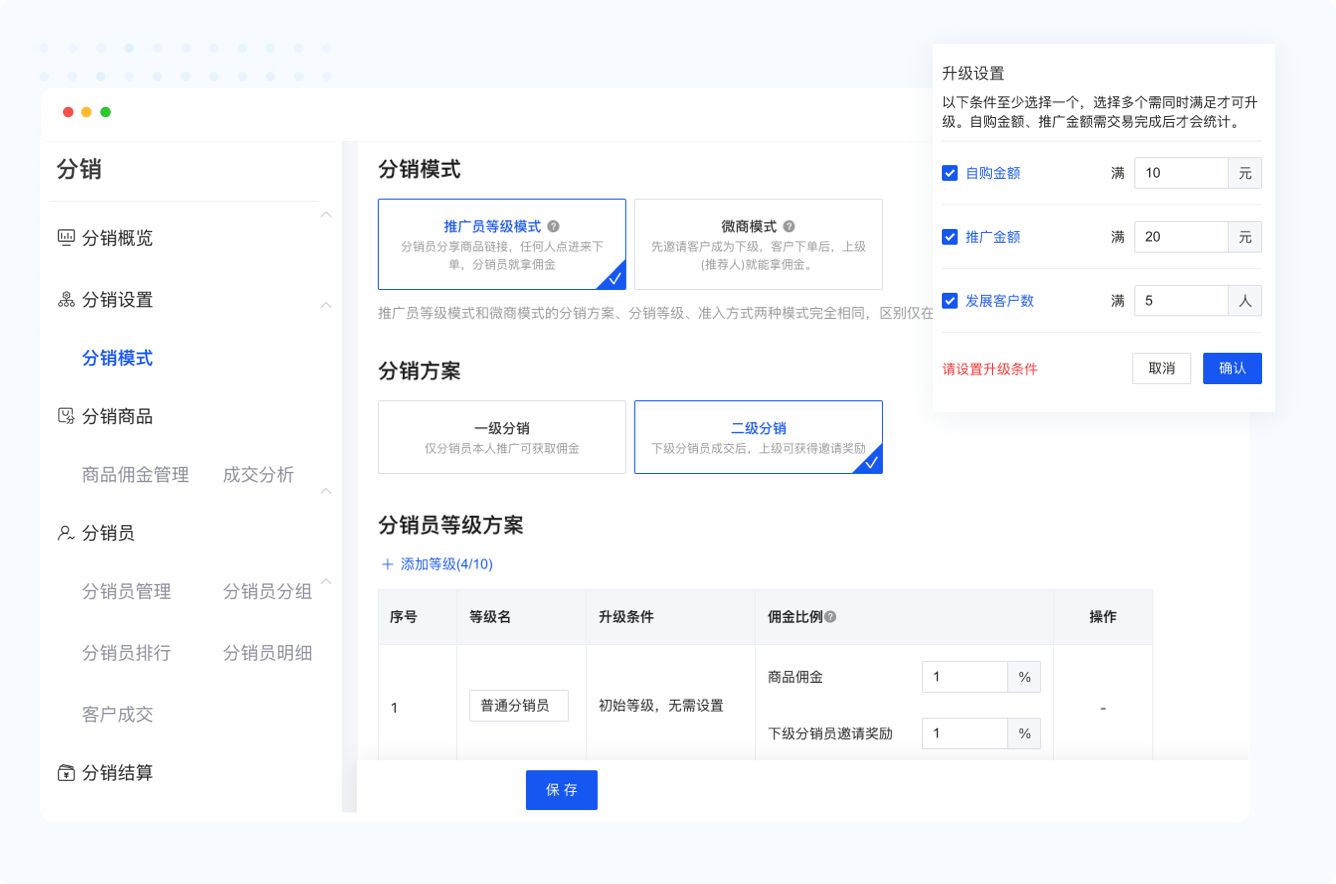1336x884 pixels.
Task: Select the 微商模式 card
Action: (758, 244)
